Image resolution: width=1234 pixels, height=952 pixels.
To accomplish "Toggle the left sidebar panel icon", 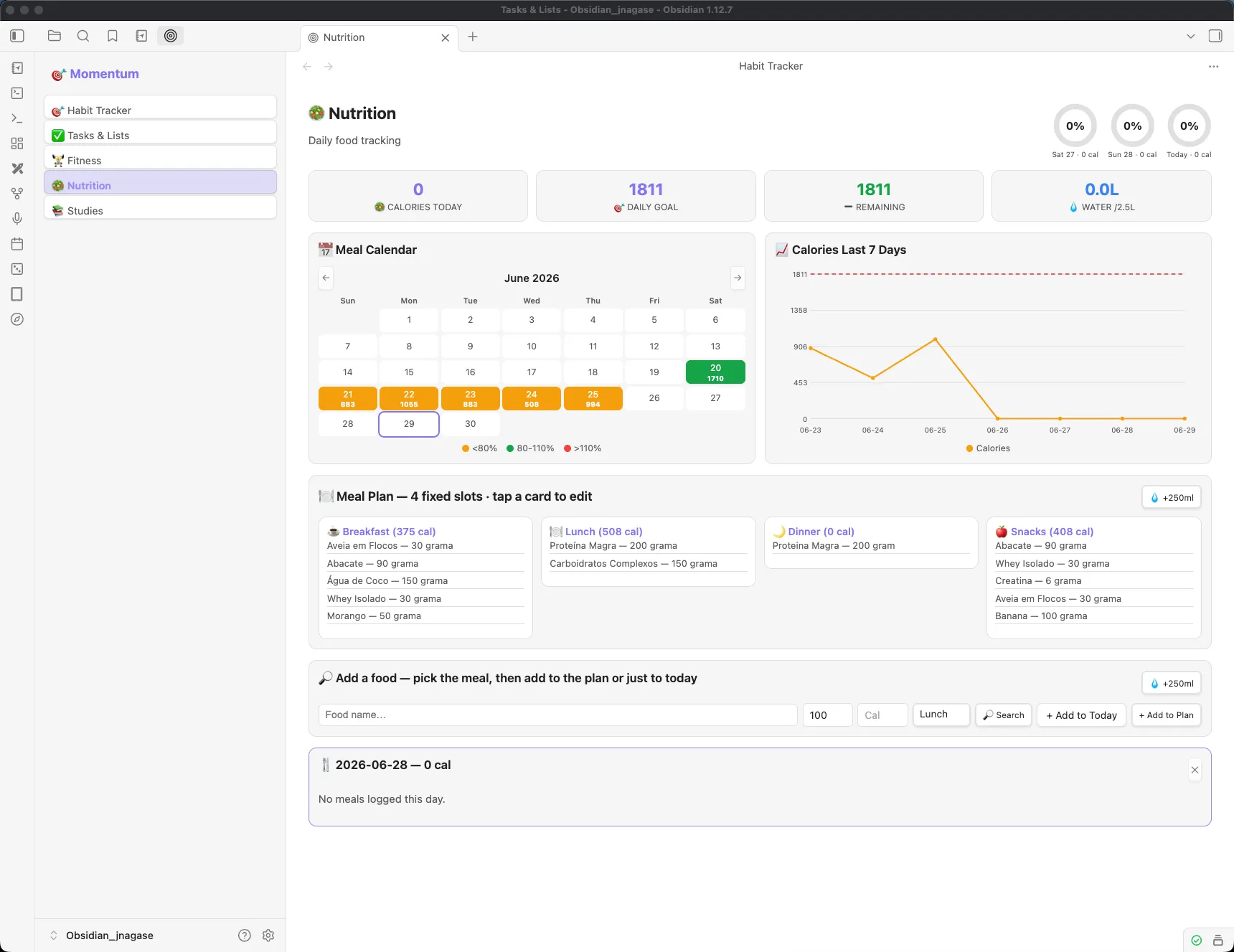I will (x=17, y=36).
